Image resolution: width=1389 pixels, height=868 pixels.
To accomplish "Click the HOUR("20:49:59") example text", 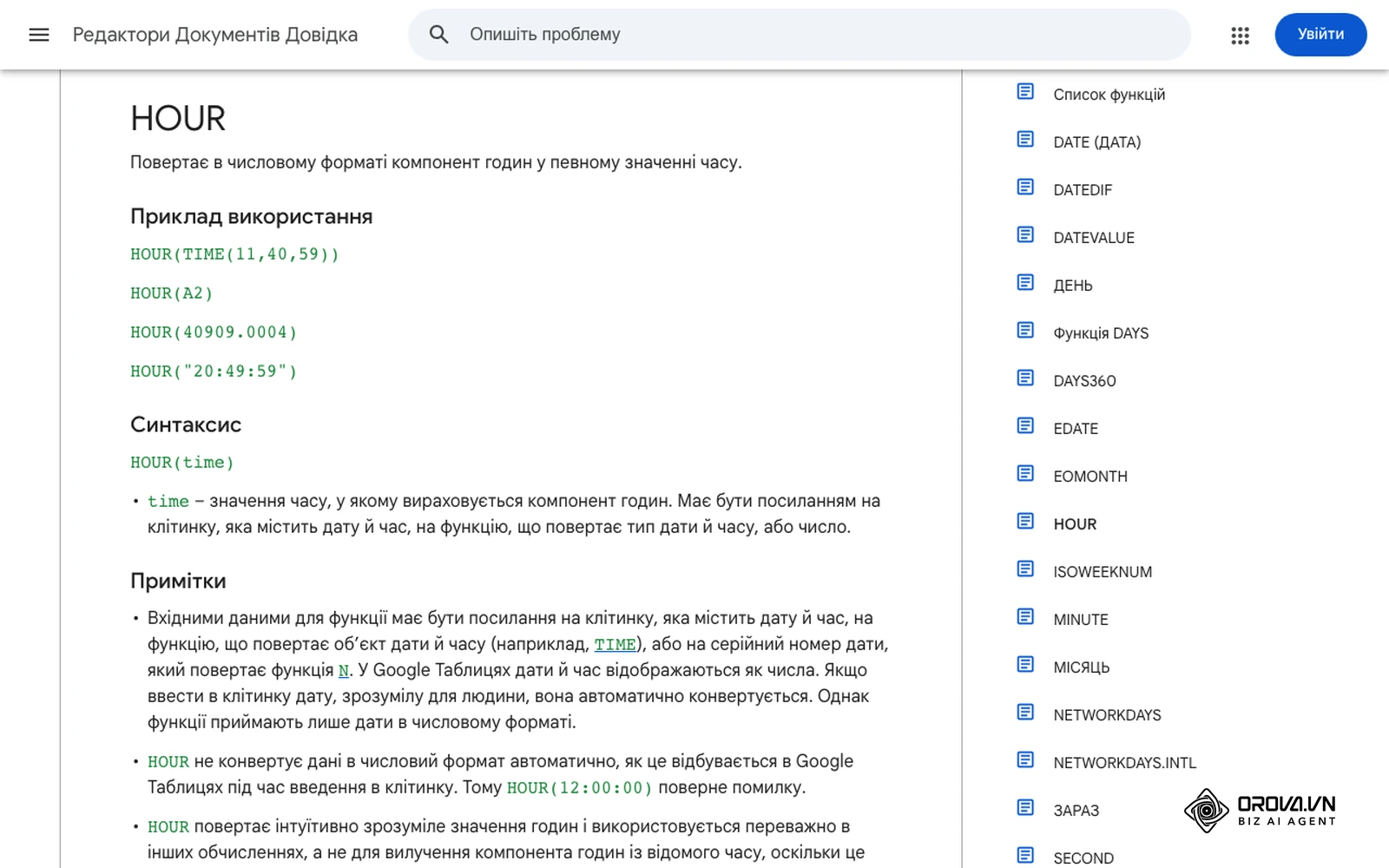I will (214, 372).
